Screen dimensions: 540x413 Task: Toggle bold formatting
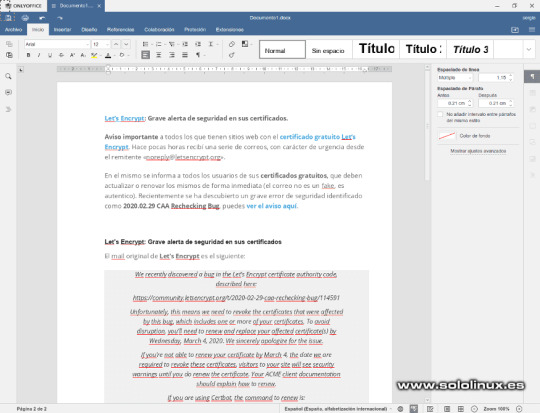coord(29,55)
